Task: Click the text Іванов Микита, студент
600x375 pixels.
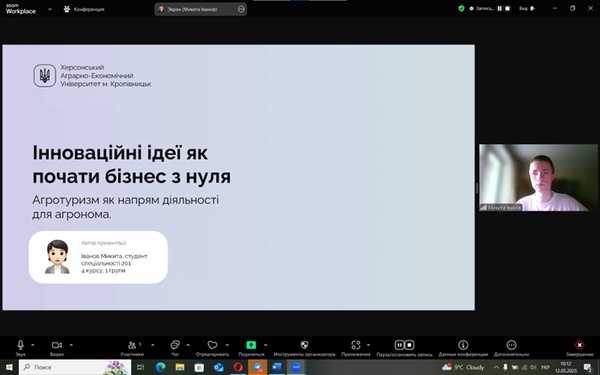Action: click(x=114, y=256)
